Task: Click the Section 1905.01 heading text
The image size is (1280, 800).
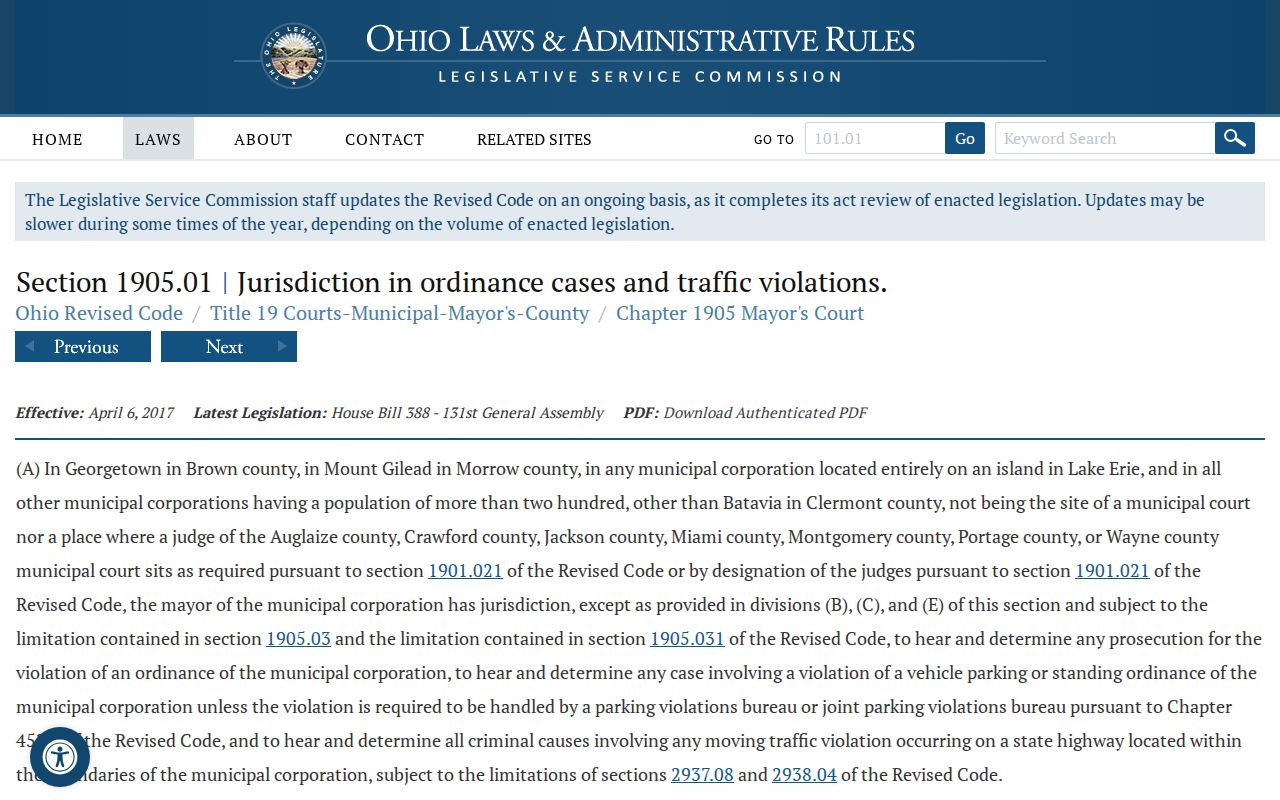Action: coord(451,282)
